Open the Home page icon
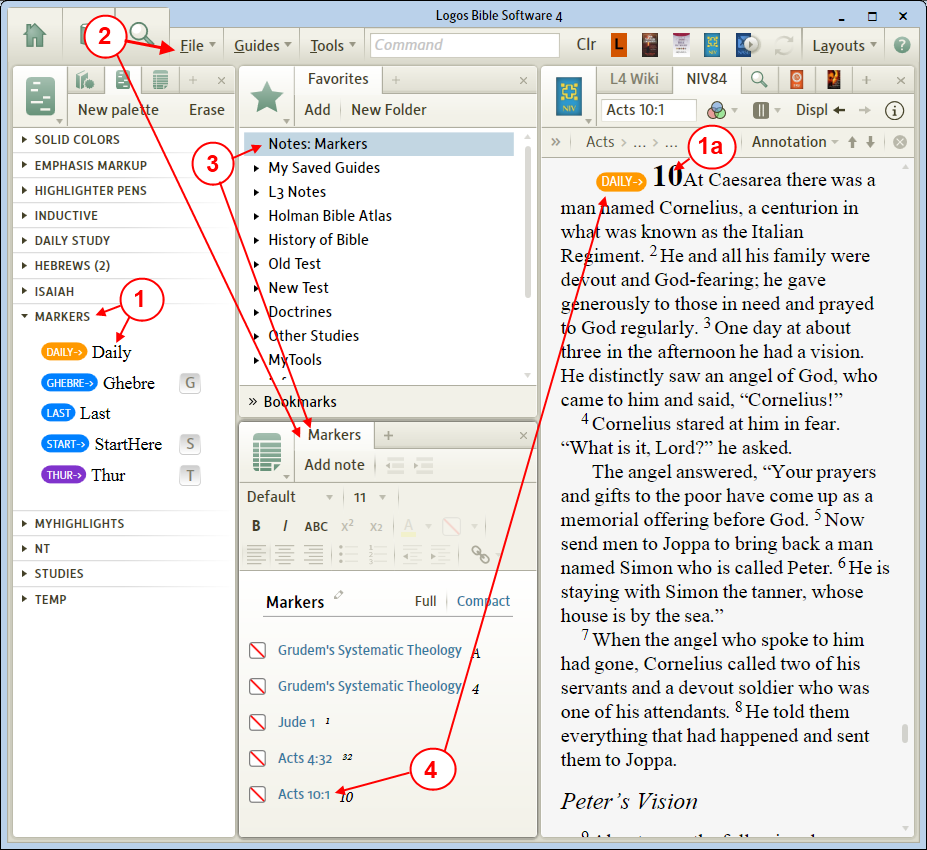Screen dimensions: 927x850 coord(35,35)
